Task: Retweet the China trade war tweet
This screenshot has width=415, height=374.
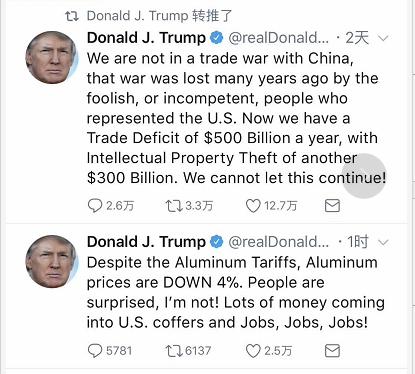Action: 174,206
